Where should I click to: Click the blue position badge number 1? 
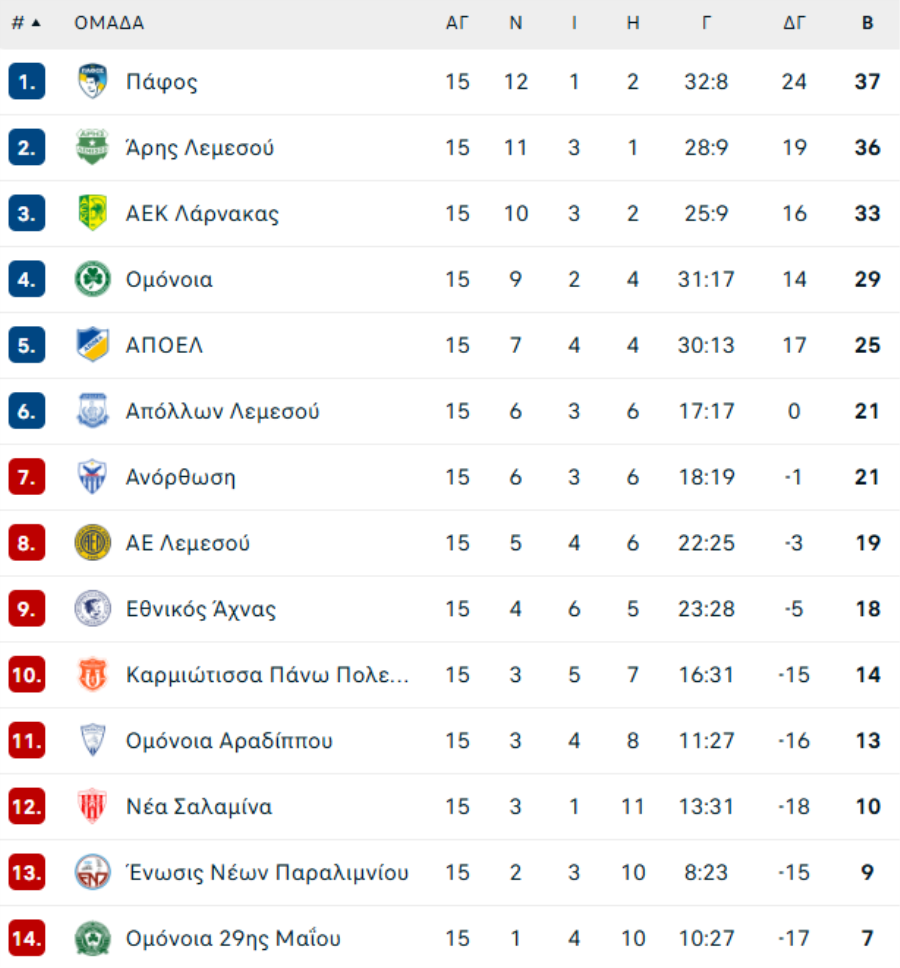pos(27,81)
